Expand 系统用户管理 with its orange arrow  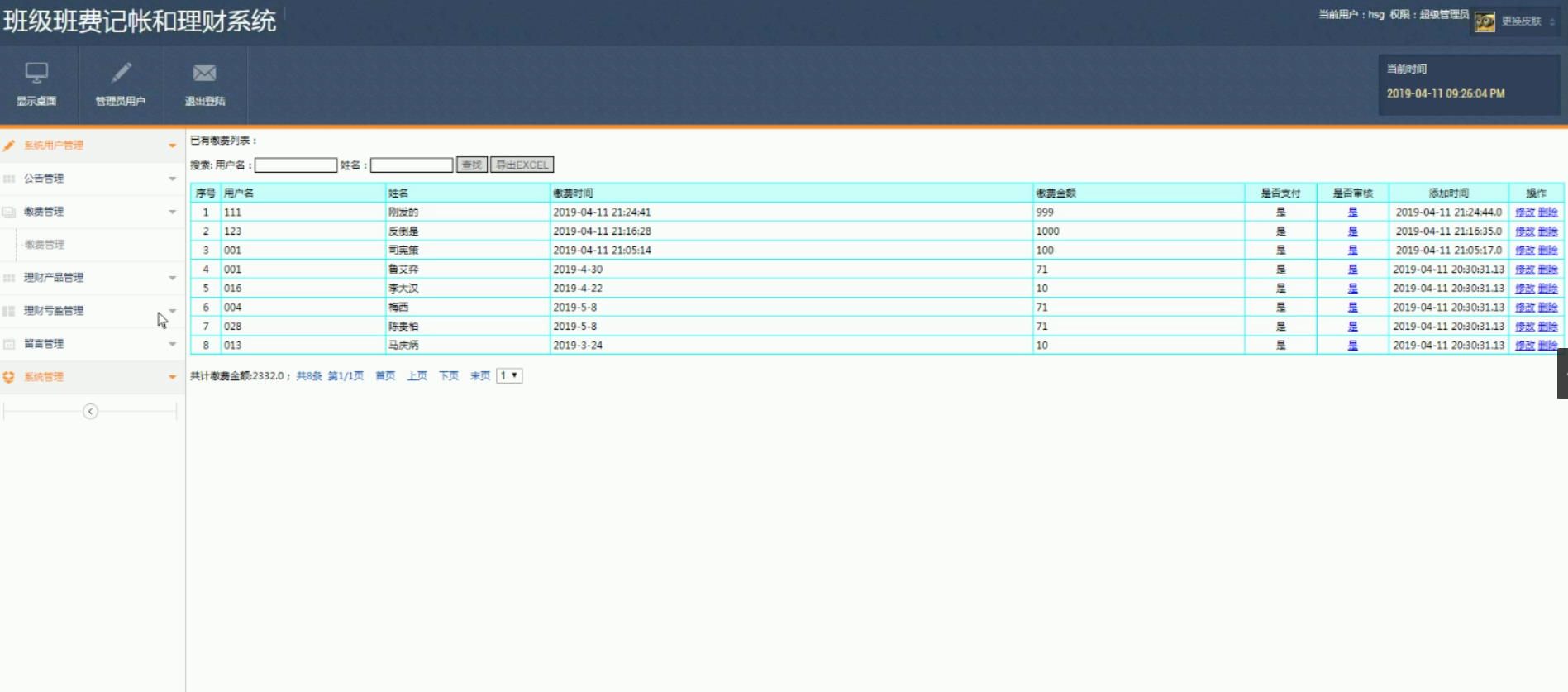tap(172, 146)
